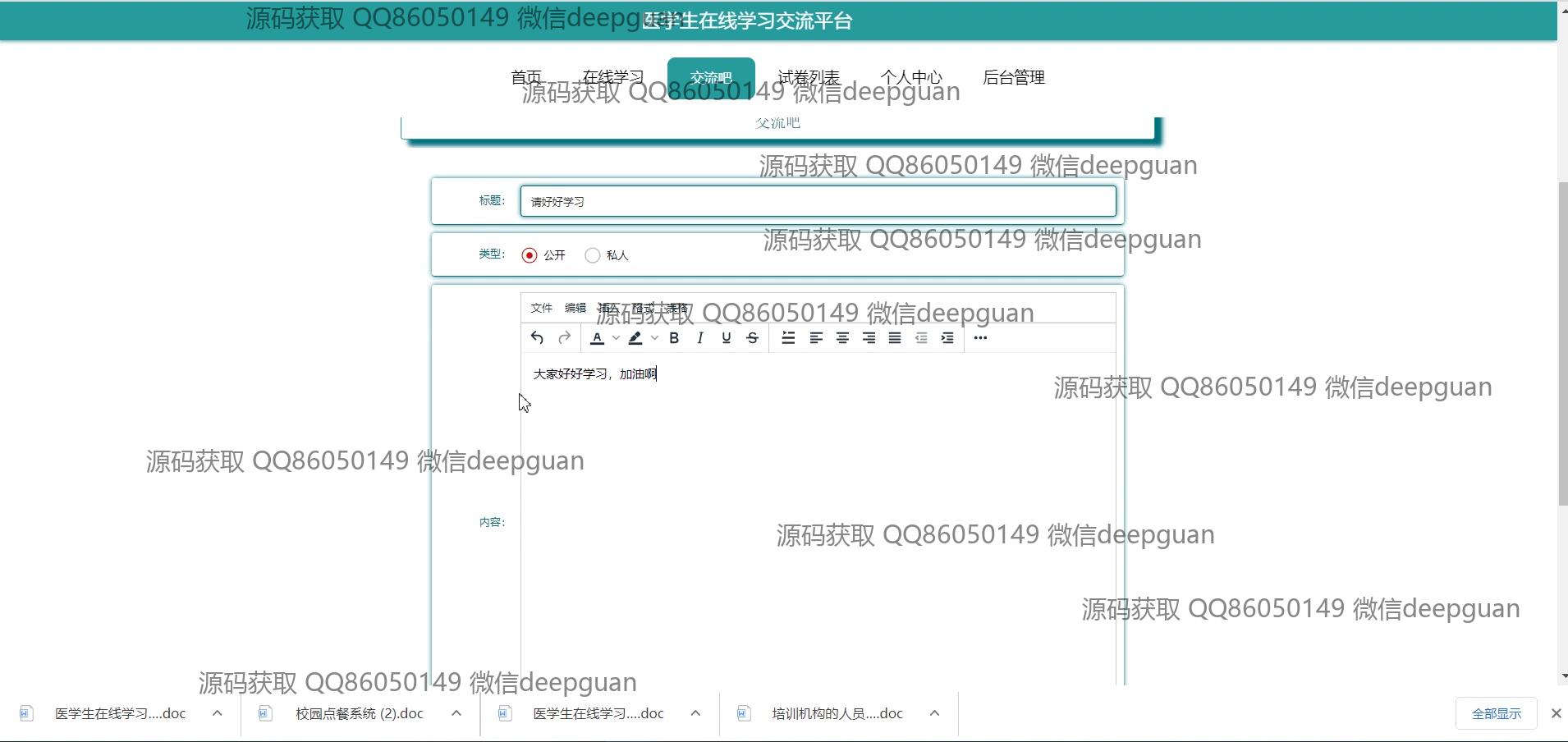The height and width of the screenshot is (742, 1568).
Task: Center align the editor text
Action: coord(842,338)
